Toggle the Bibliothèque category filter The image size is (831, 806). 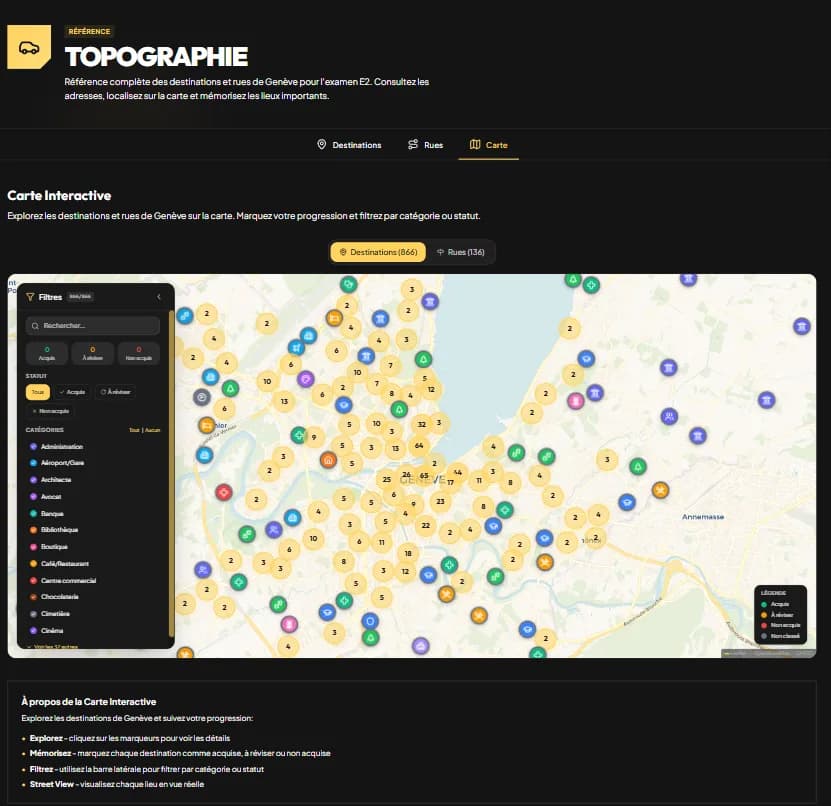pyautogui.click(x=54, y=530)
